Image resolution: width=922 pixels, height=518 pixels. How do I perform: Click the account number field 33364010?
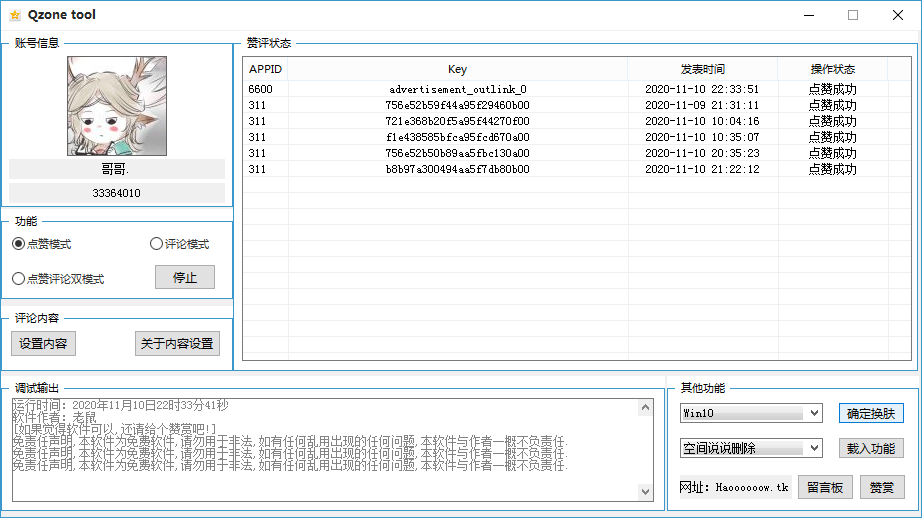117,193
